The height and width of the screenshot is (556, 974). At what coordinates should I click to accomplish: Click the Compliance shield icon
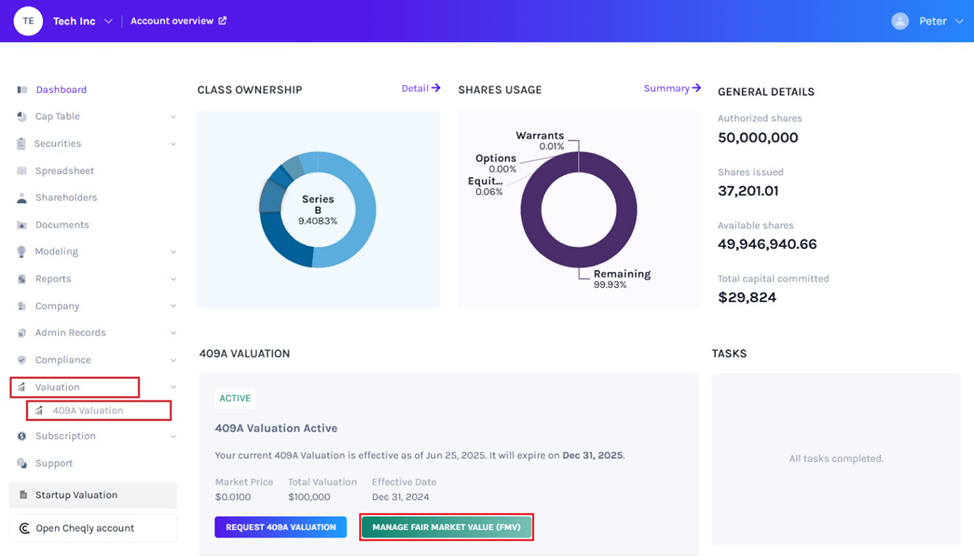(x=22, y=360)
